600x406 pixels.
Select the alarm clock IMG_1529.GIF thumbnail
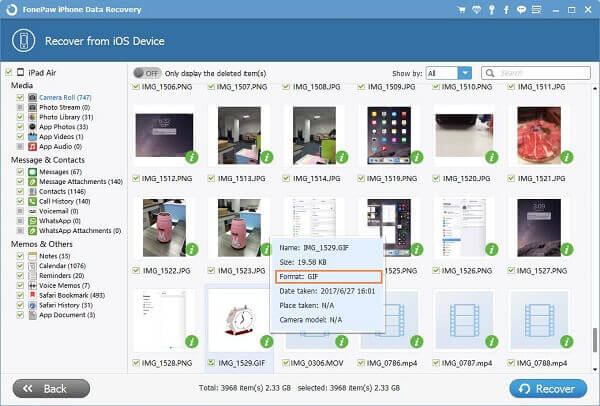(x=240, y=320)
